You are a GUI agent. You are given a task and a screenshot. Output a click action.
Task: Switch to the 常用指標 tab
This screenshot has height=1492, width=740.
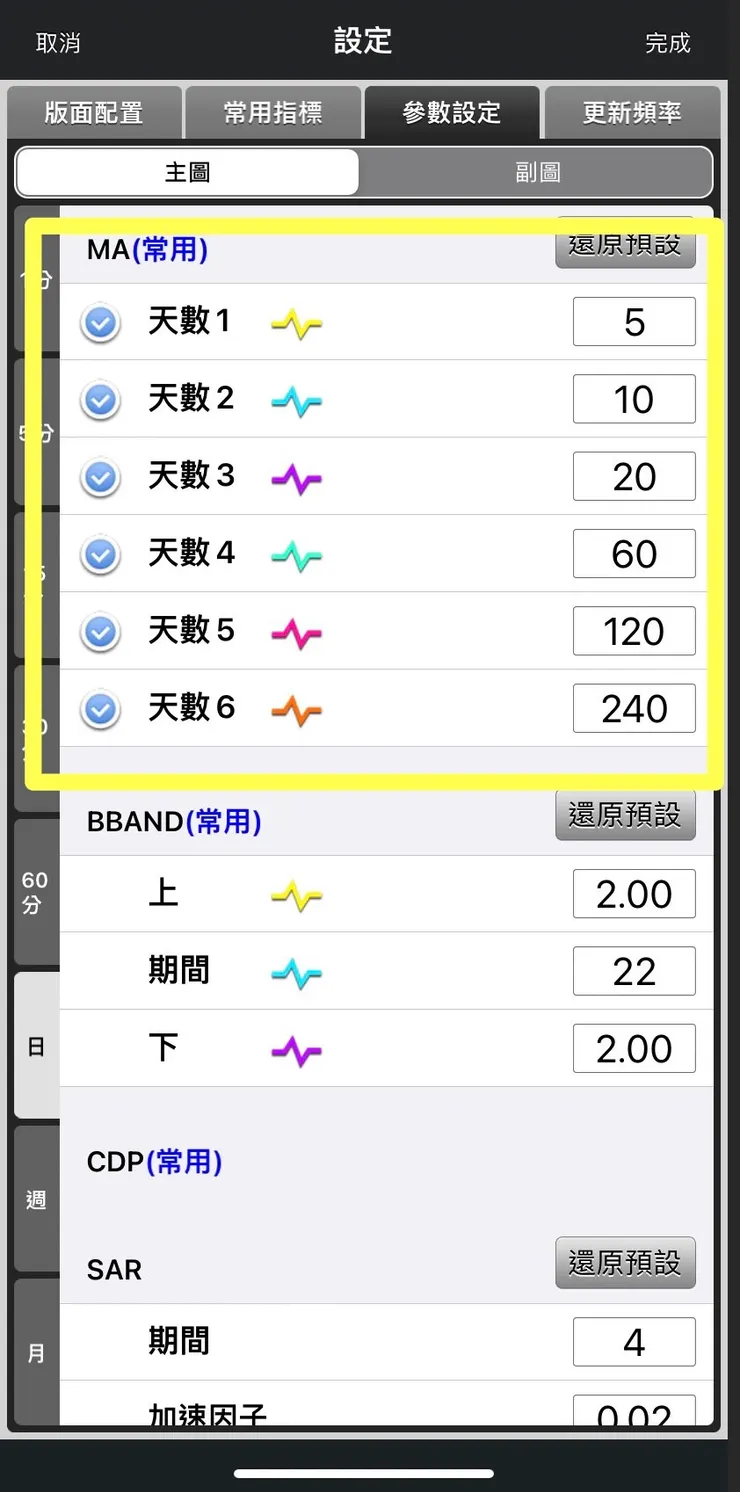[x=273, y=113]
